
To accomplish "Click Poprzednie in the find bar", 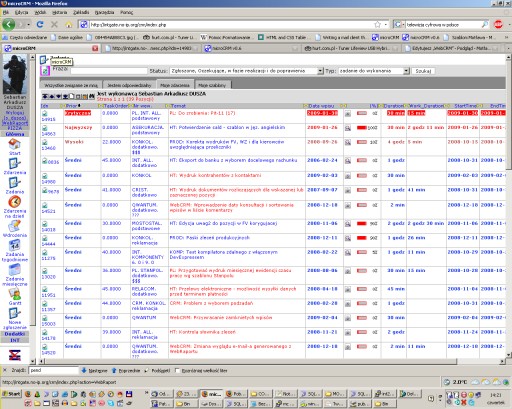I will 126,370.
